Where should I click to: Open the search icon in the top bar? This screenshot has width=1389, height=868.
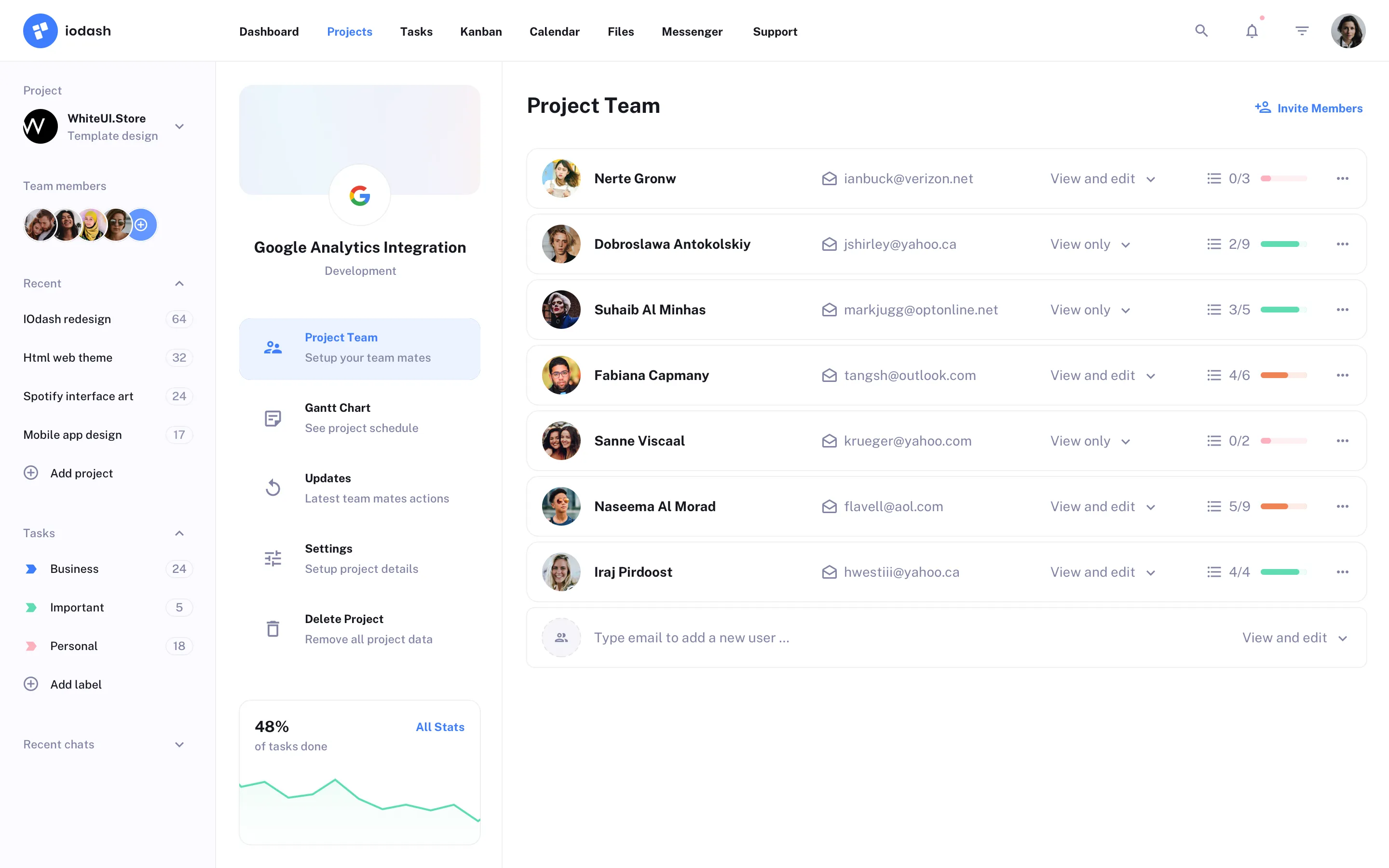point(1201,30)
